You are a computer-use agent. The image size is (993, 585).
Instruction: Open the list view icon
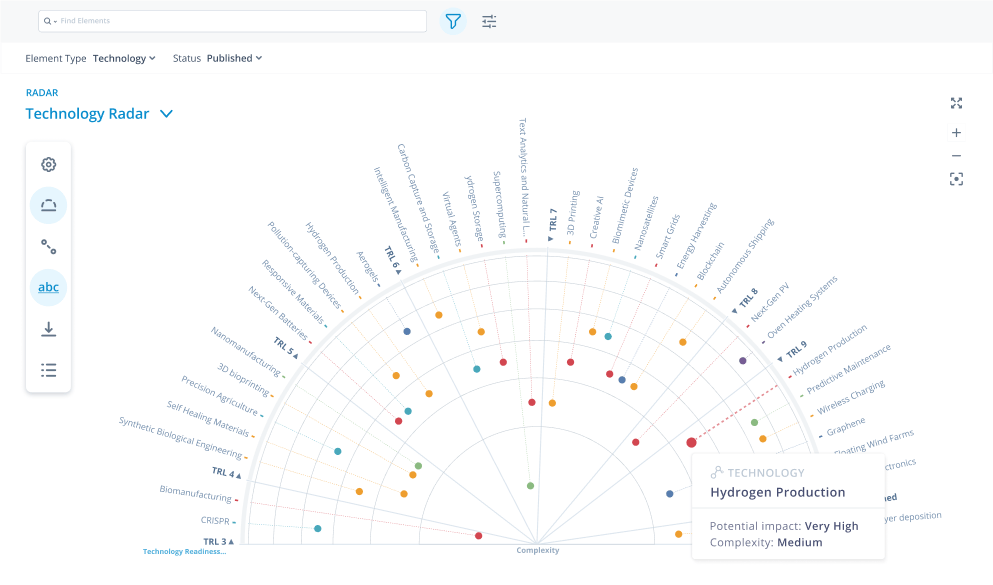(49, 370)
